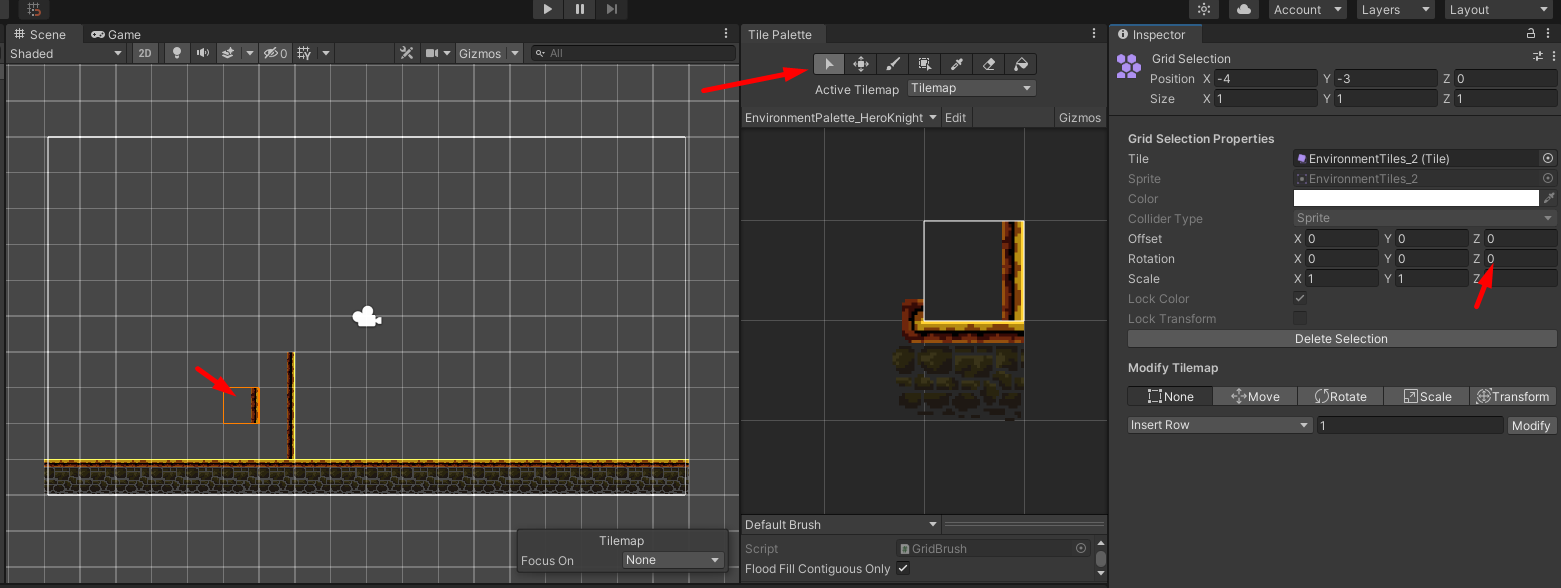Screen dimensions: 1561x588
Task: Select the Move tool in Tile Palette
Action: click(860, 63)
